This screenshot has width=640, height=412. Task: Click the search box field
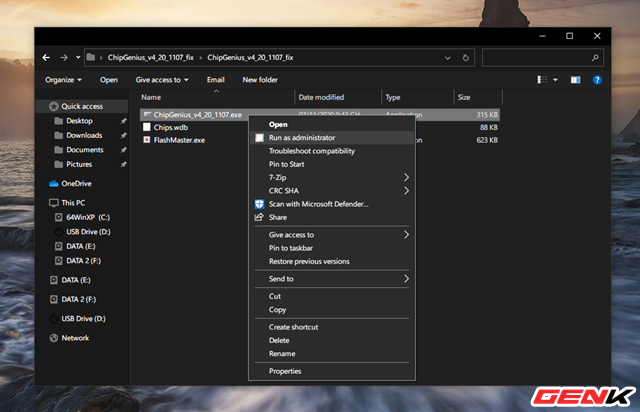542,58
